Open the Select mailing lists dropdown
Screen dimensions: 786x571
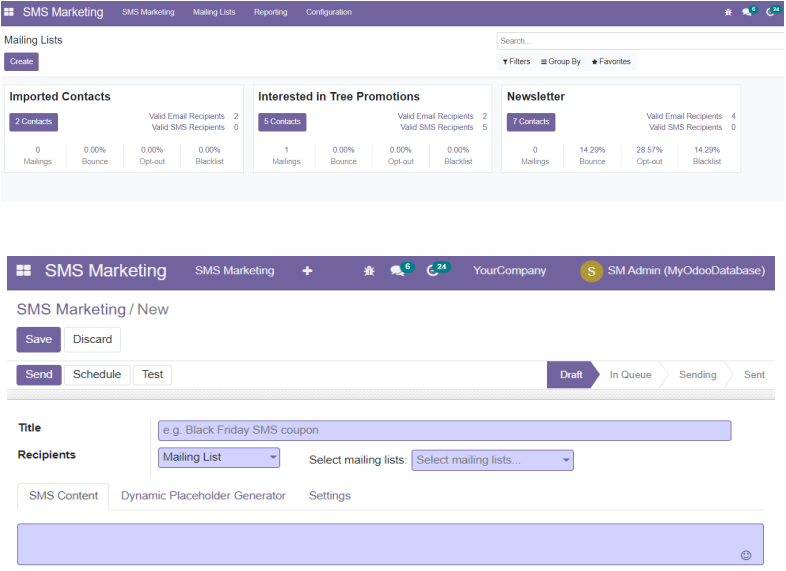[493, 460]
